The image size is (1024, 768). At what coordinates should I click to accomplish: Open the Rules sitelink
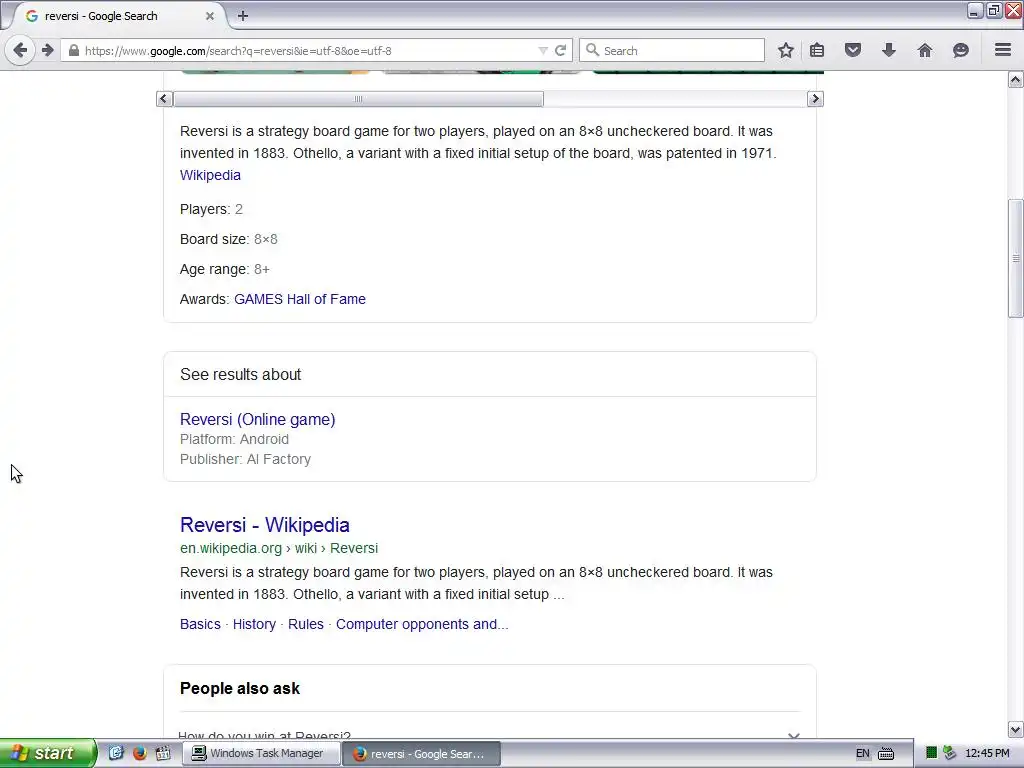click(x=306, y=624)
